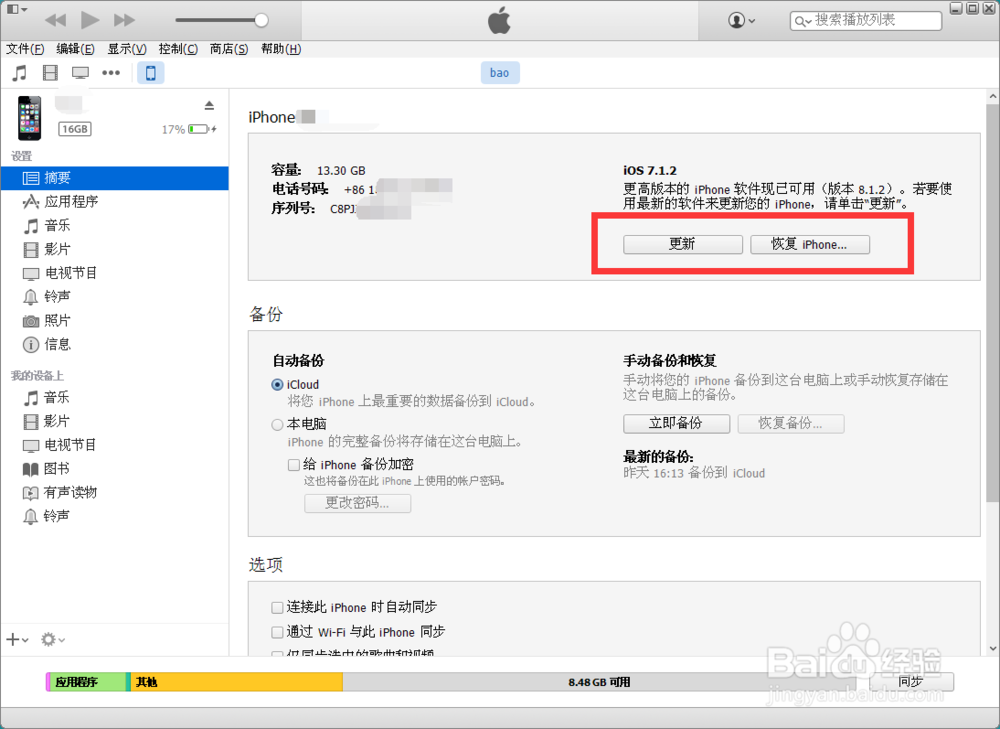Click the 其他 storage bar segment
Image resolution: width=1000 pixels, height=729 pixels.
tap(236, 682)
